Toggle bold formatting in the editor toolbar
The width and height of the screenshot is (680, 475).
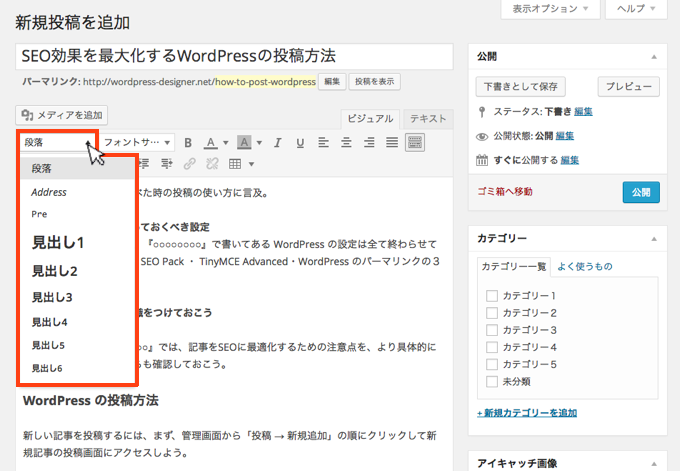pyautogui.click(x=188, y=143)
